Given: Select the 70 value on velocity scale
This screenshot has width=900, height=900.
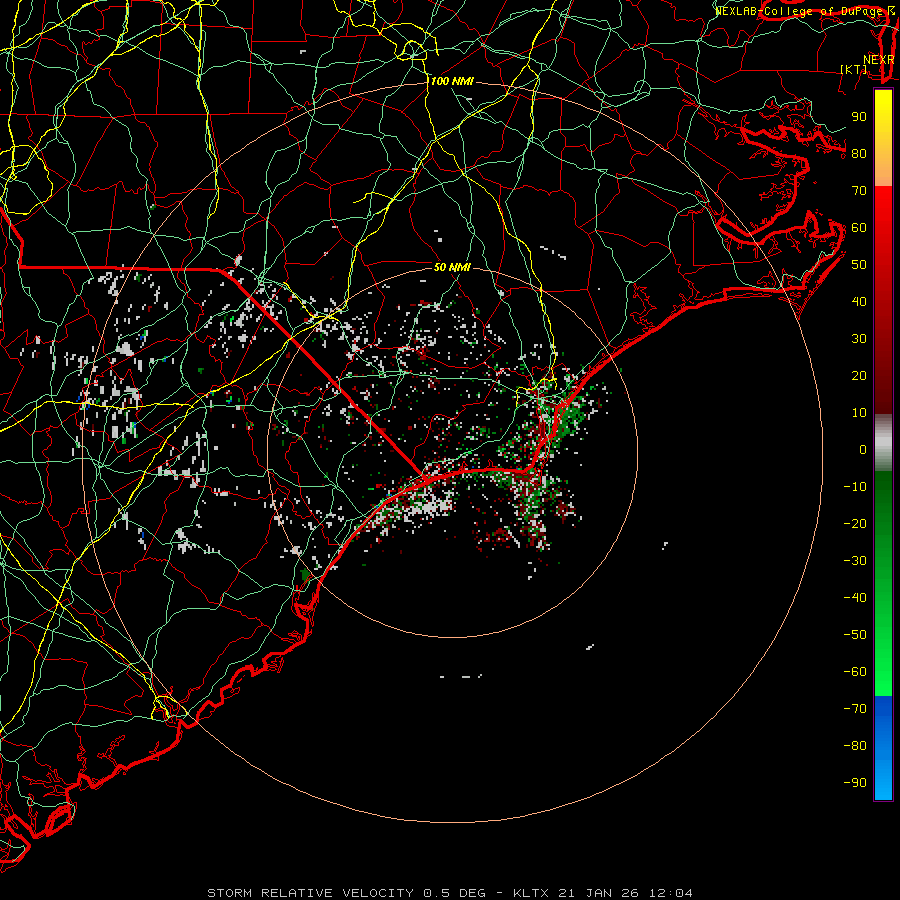Looking at the screenshot, I should 859,191.
